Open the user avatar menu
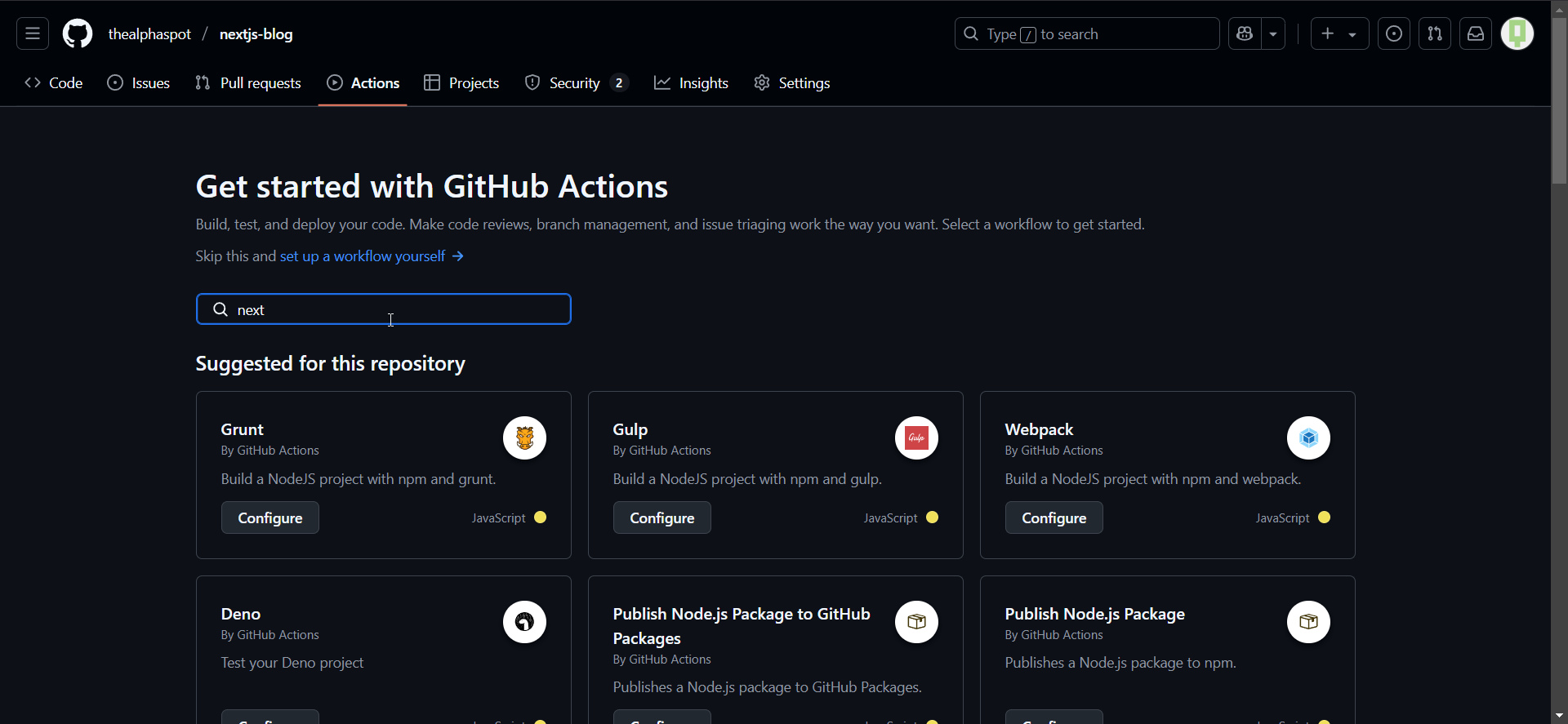 pyautogui.click(x=1517, y=33)
